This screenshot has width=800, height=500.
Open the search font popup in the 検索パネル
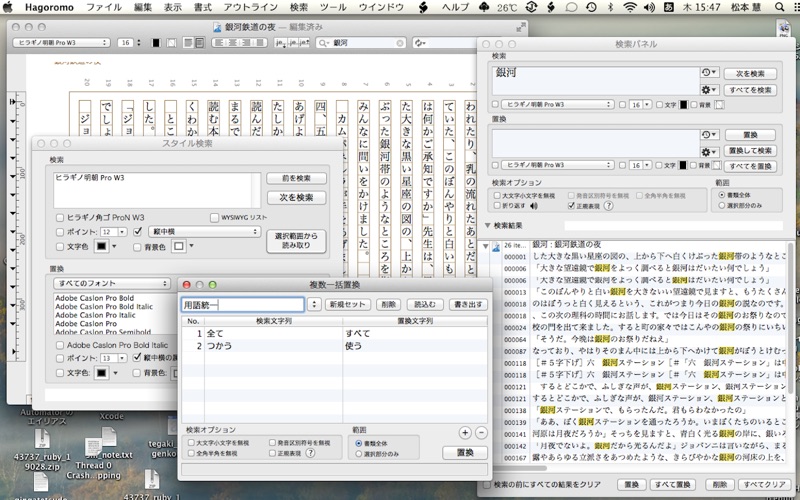coord(557,105)
